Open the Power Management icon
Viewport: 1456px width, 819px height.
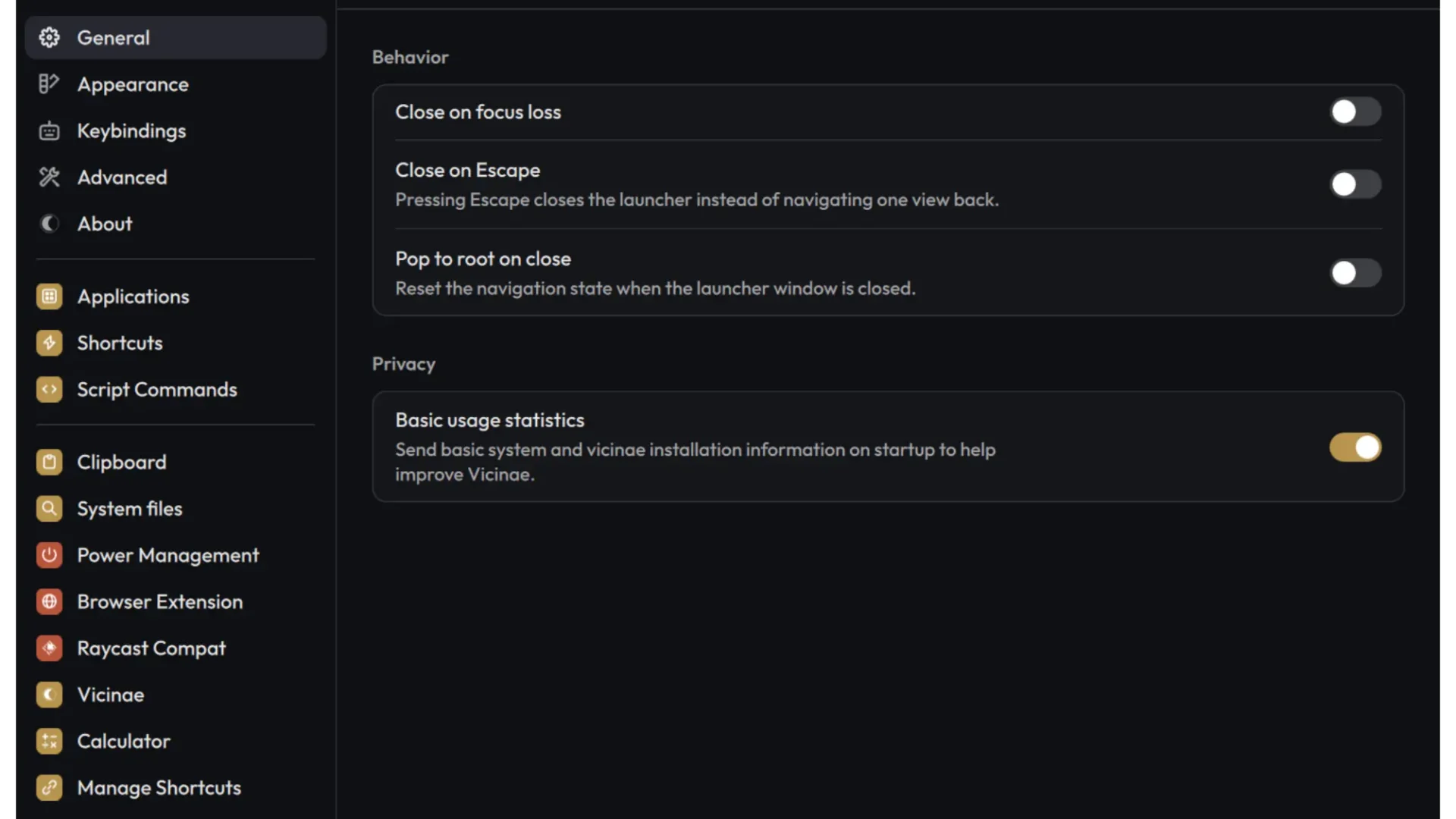49,555
